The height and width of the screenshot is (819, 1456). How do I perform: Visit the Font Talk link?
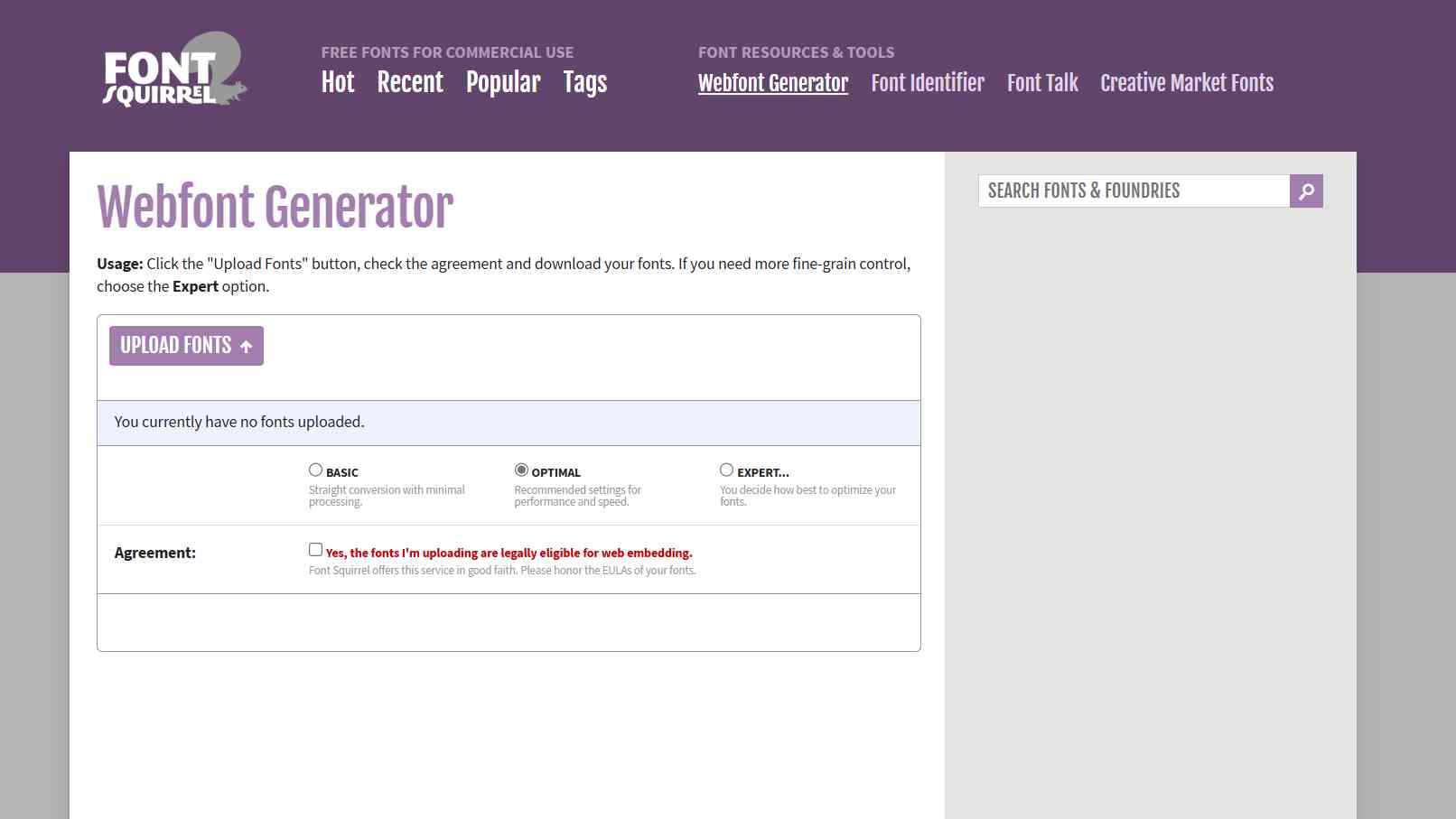tap(1042, 83)
